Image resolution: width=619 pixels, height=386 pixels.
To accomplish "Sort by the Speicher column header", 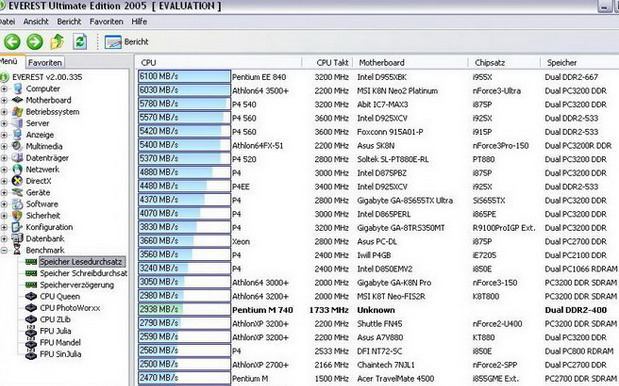I will click(x=580, y=63).
